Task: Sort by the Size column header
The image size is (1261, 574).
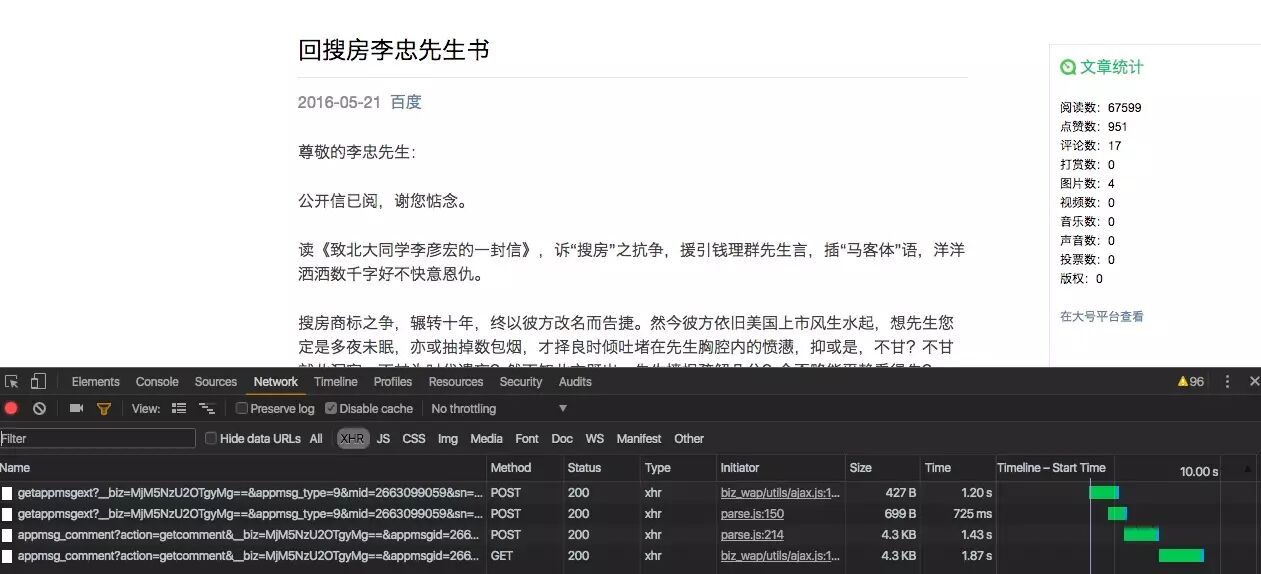Action: pyautogui.click(x=883, y=468)
